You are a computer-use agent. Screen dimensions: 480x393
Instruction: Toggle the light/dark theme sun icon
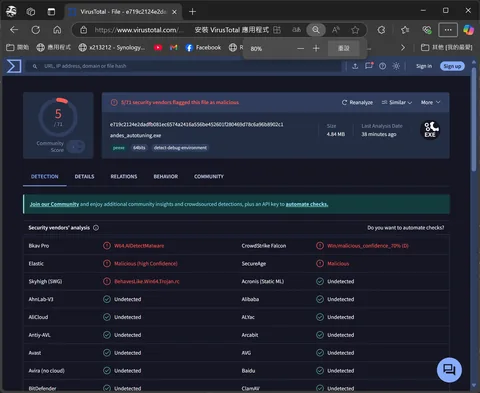coord(396,66)
